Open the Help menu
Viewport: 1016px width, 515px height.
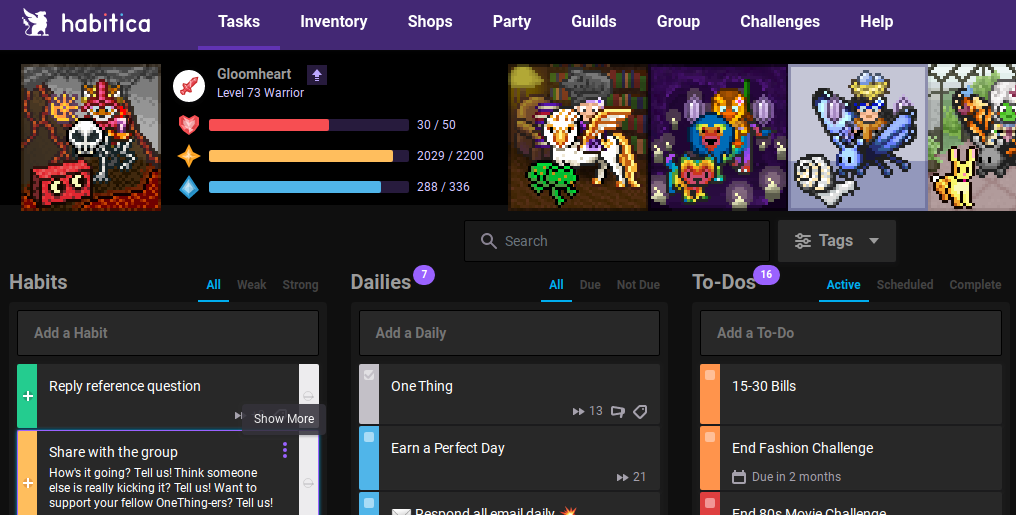point(877,22)
